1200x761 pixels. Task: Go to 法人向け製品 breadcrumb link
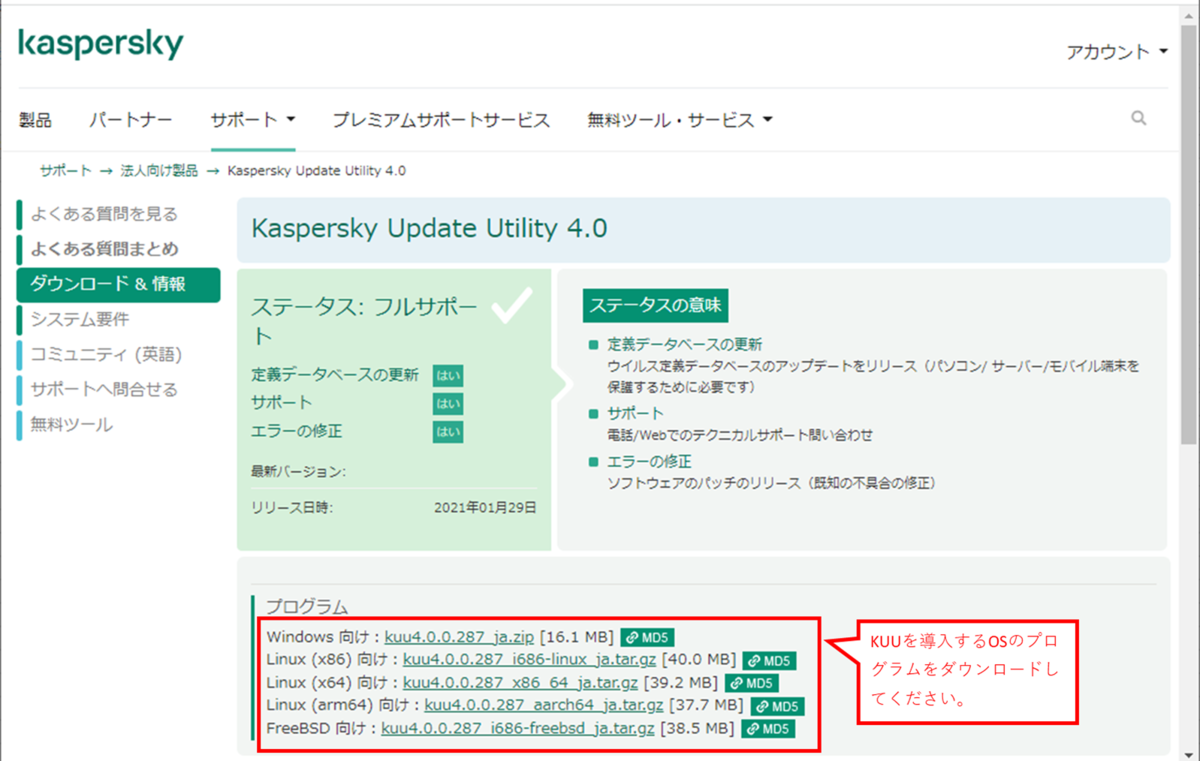pyautogui.click(x=160, y=171)
